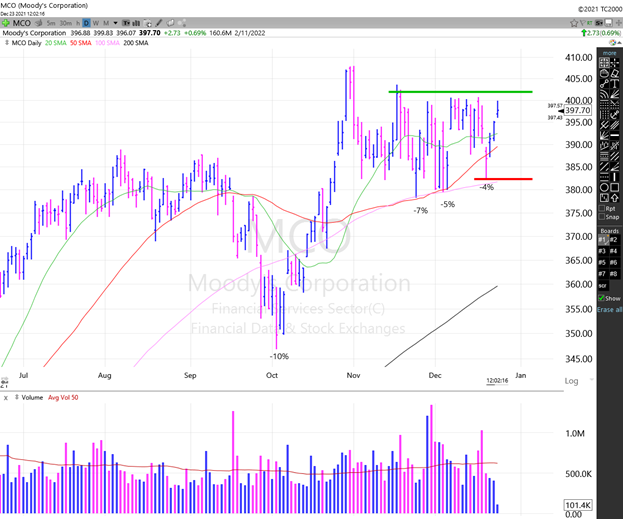Select drawing board #8
This screenshot has width=623, height=519.
coord(614,274)
